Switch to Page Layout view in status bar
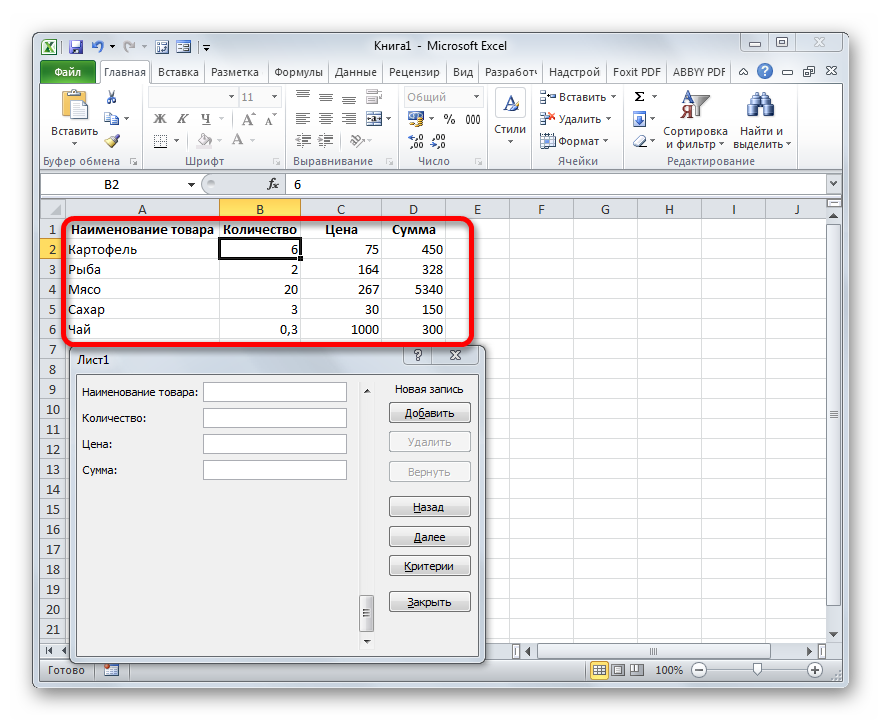Image resolution: width=882 pixels, height=721 pixels. (618, 670)
